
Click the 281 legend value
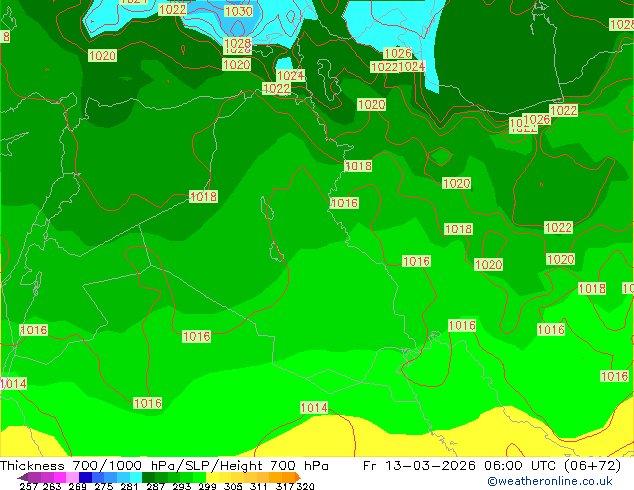tap(129, 486)
